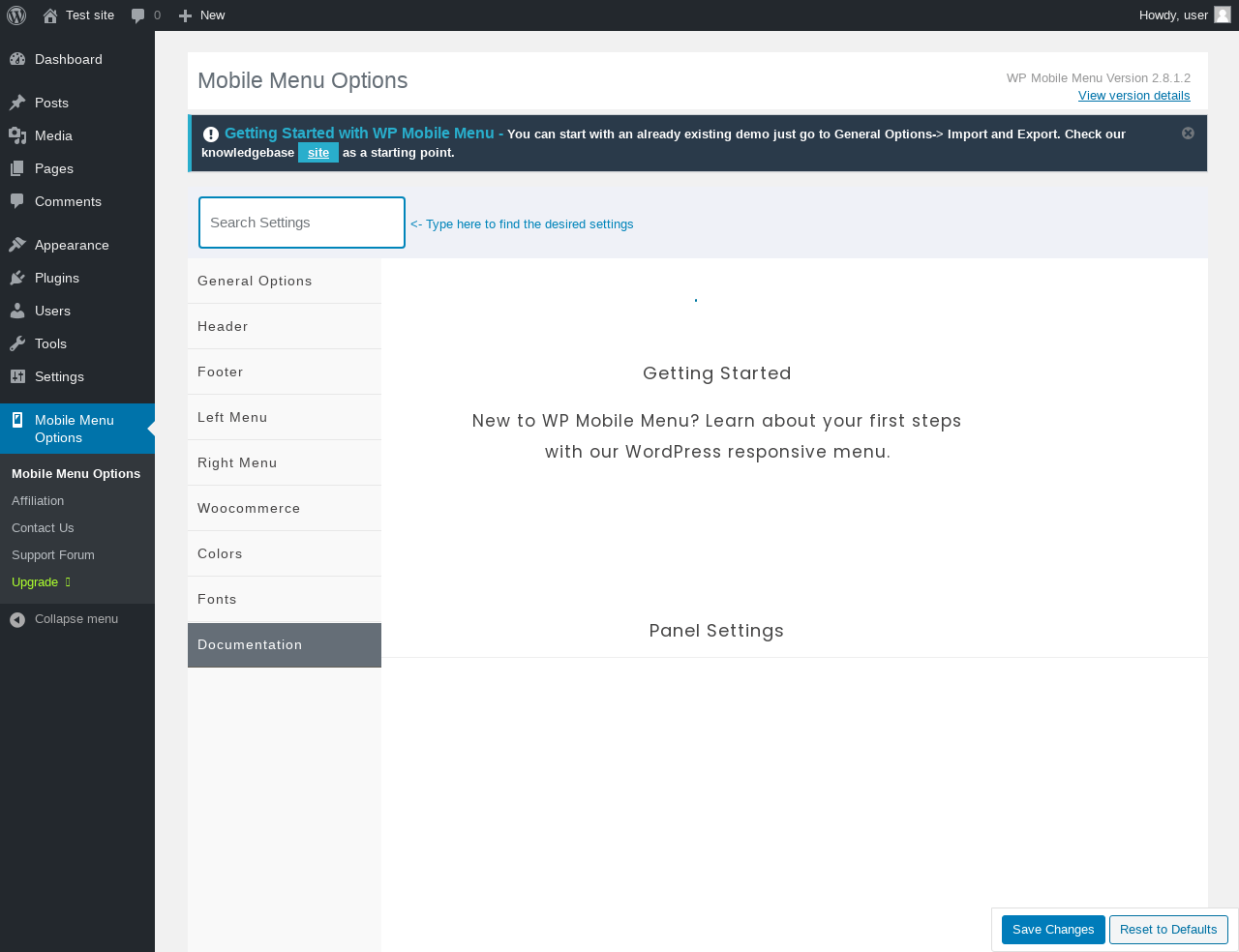
Task: Click the user avatar icon
Action: [1223, 15]
